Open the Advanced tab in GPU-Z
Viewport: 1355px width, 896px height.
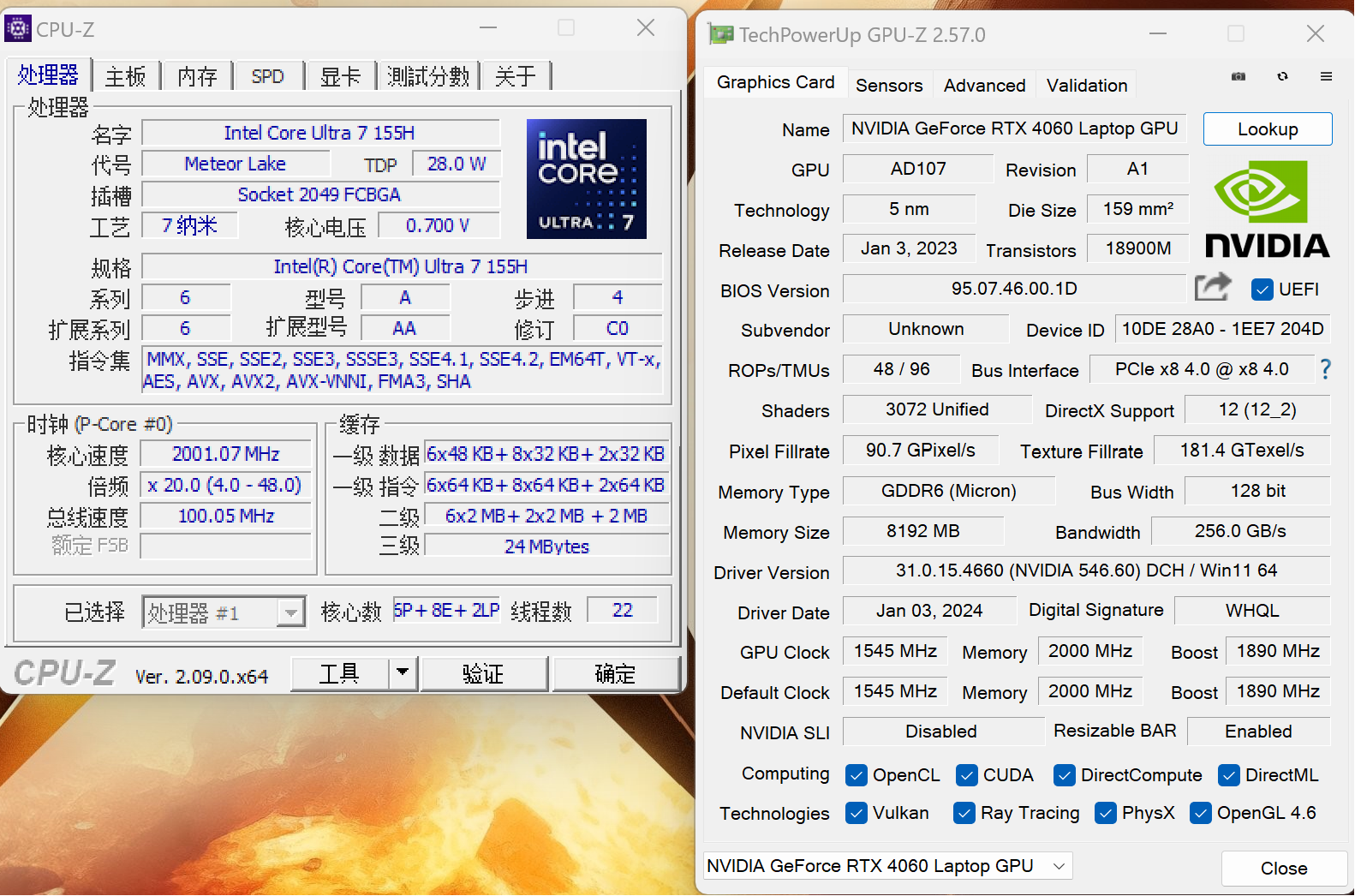(x=984, y=86)
